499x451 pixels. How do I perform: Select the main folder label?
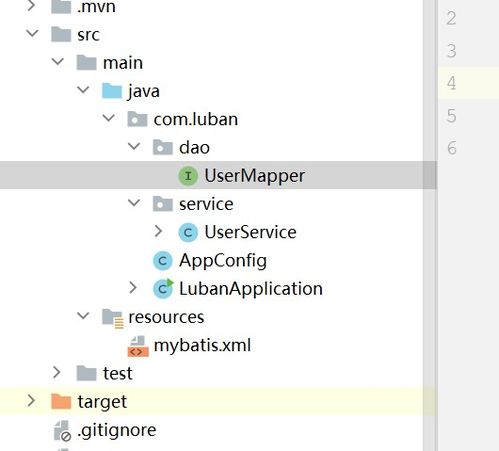coord(123,63)
